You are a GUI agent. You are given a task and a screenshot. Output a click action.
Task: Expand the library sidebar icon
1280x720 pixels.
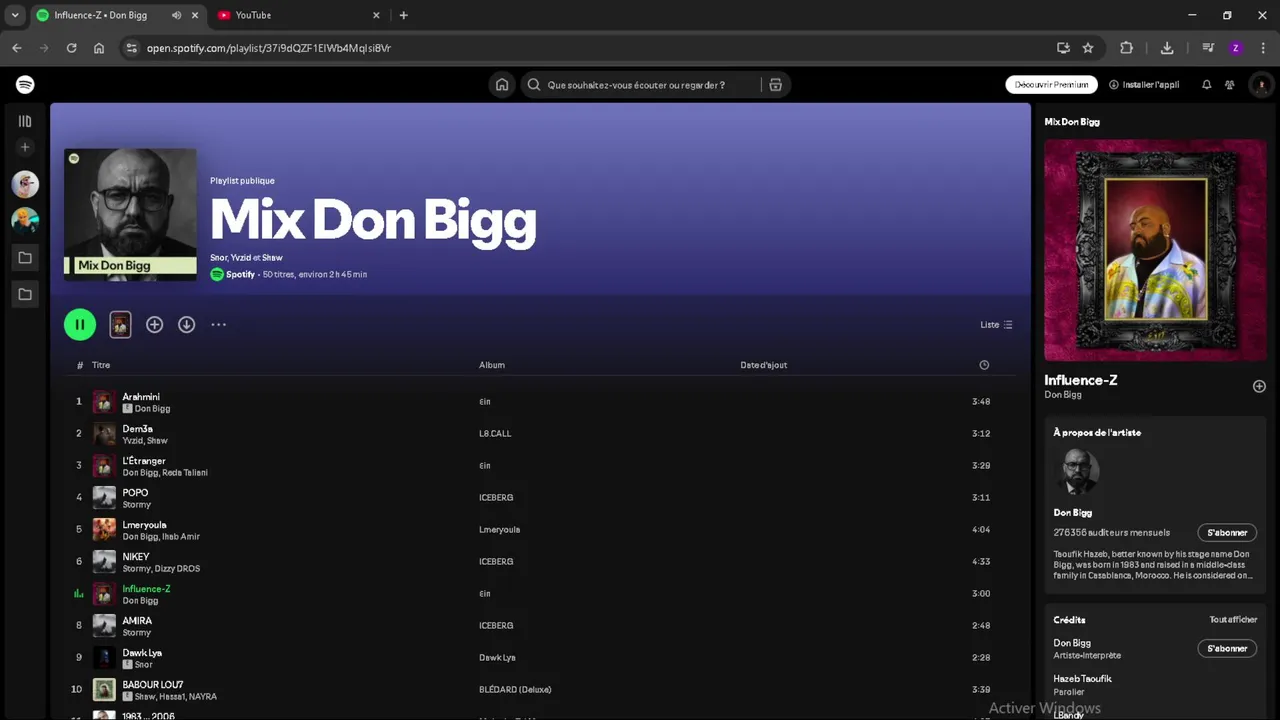25,121
